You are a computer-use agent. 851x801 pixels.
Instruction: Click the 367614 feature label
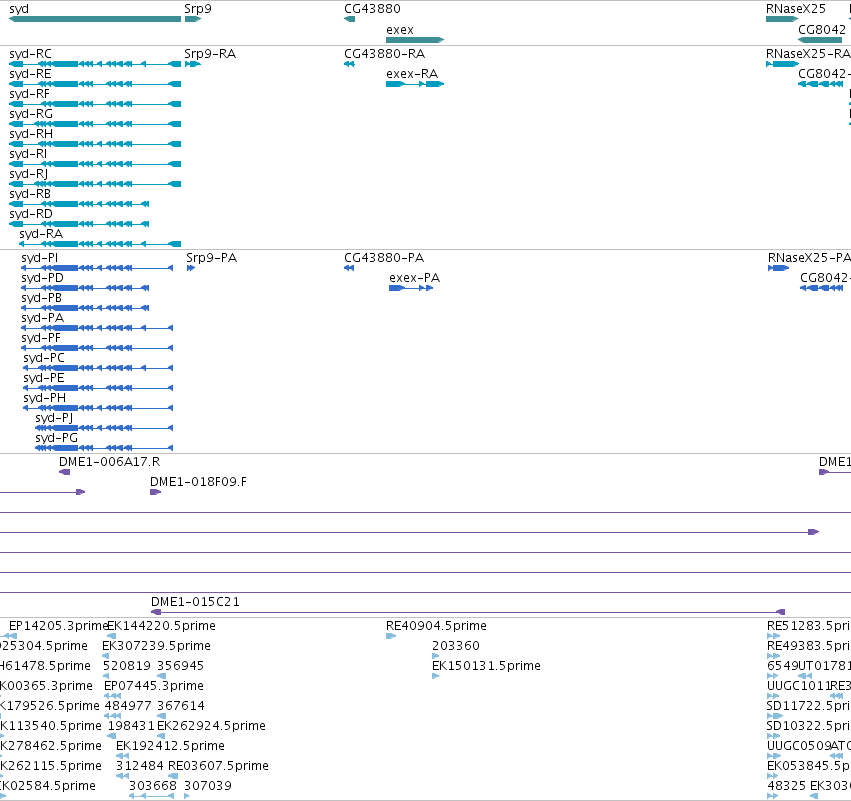[x=181, y=706]
